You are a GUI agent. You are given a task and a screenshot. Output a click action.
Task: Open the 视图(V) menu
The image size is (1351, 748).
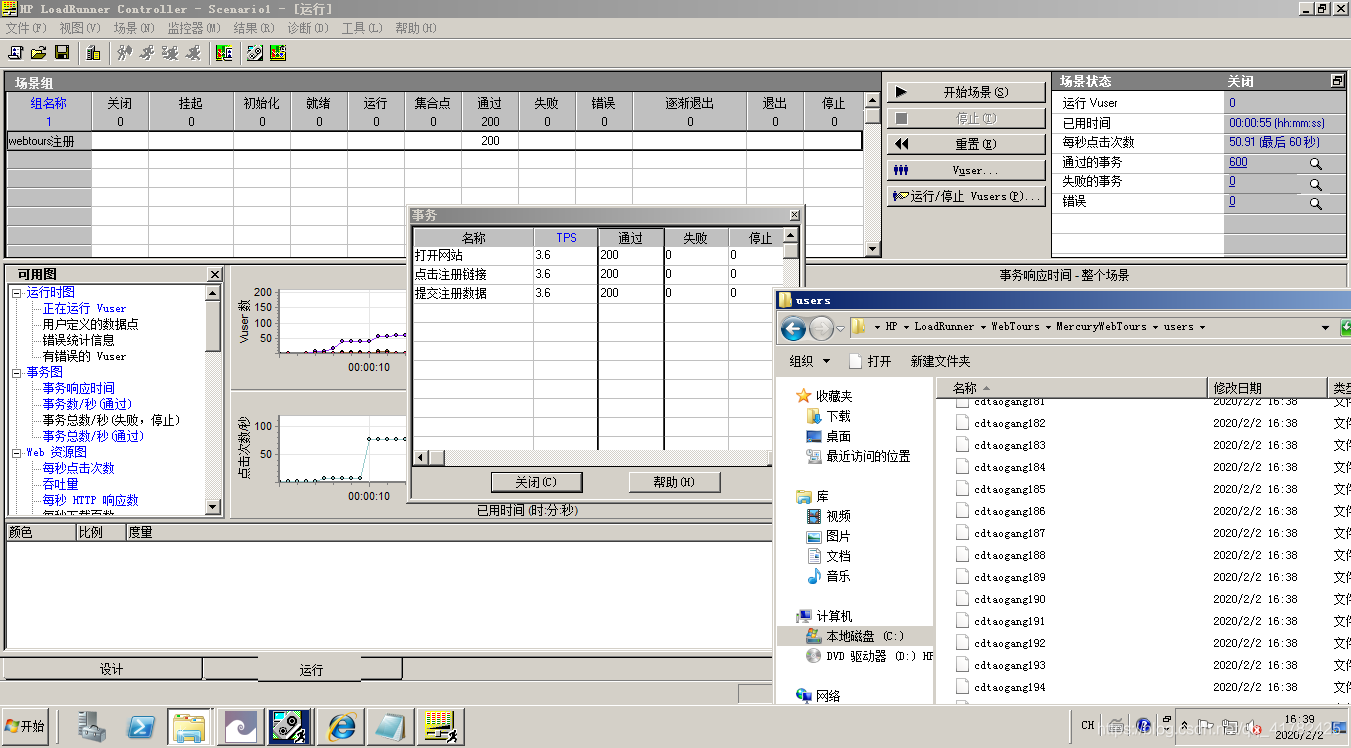(80, 28)
